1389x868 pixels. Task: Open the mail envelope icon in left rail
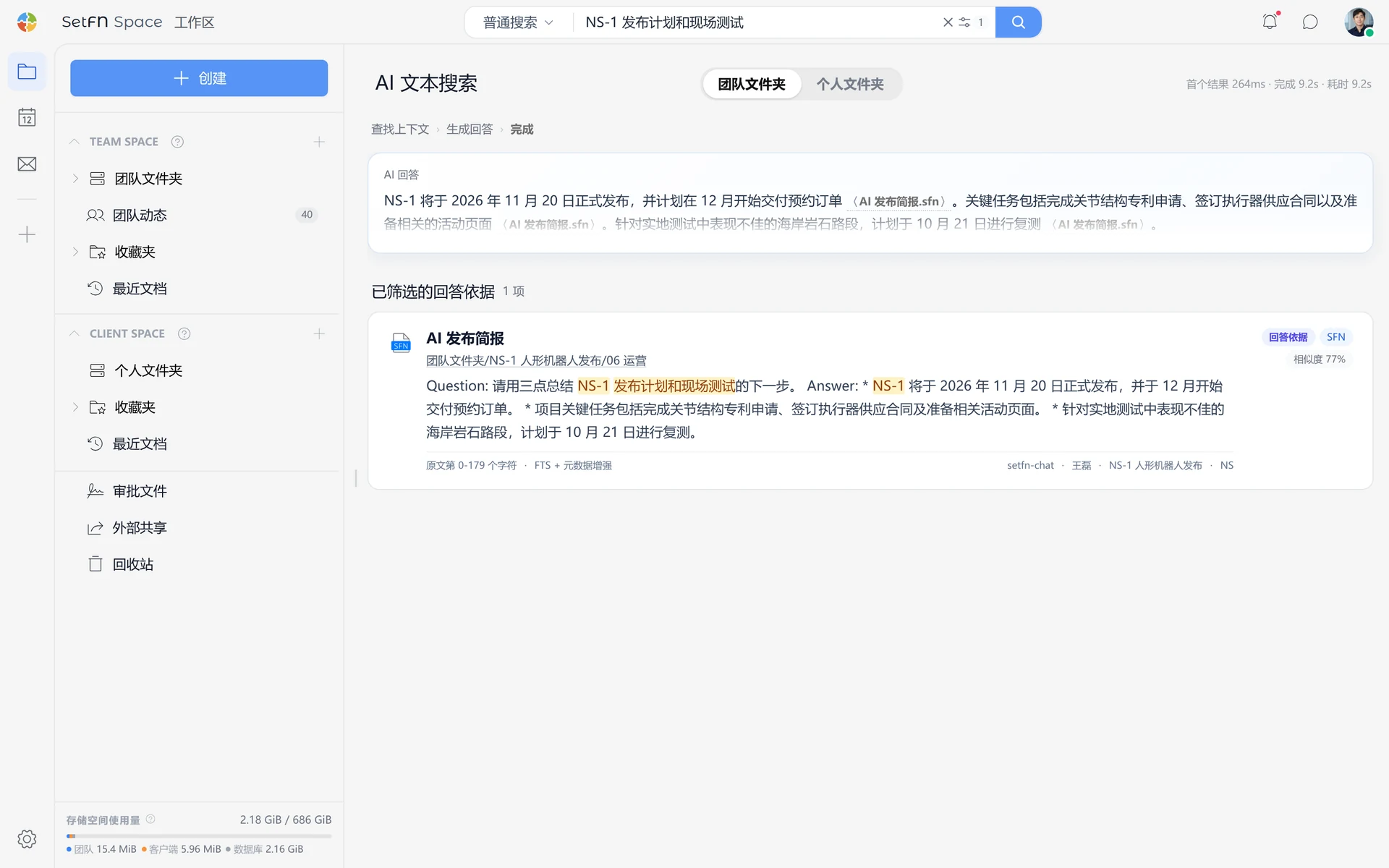click(27, 164)
